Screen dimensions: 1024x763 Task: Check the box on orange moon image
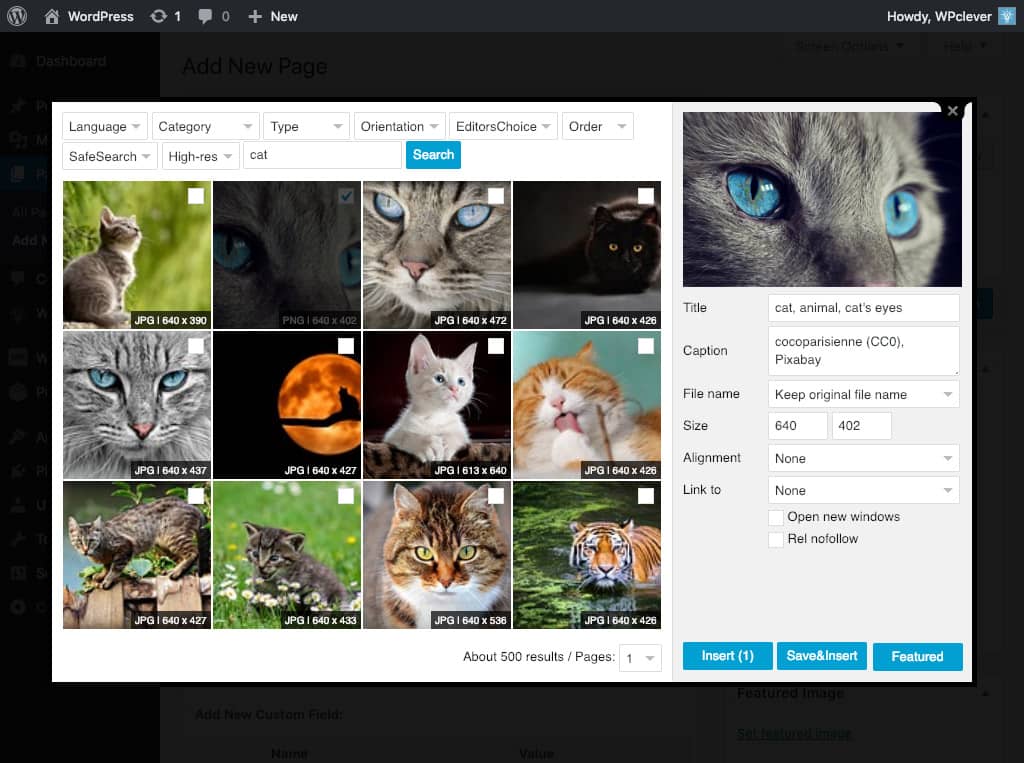point(346,346)
